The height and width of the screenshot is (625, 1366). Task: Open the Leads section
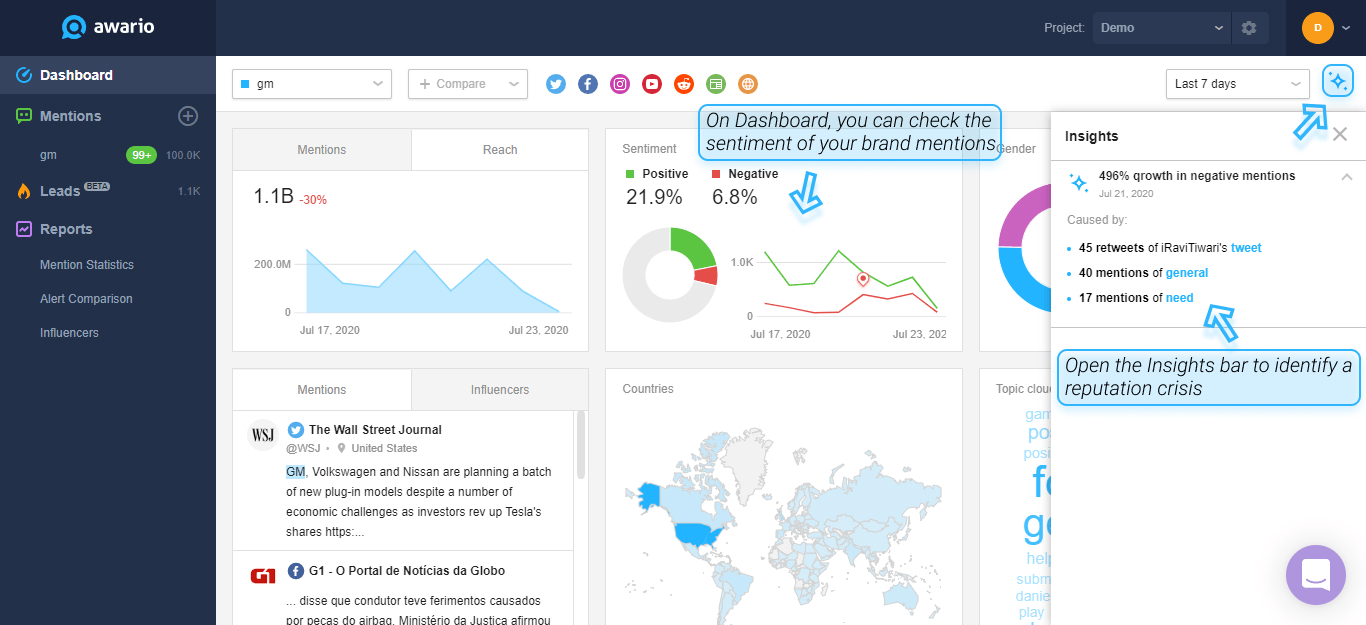coord(60,191)
